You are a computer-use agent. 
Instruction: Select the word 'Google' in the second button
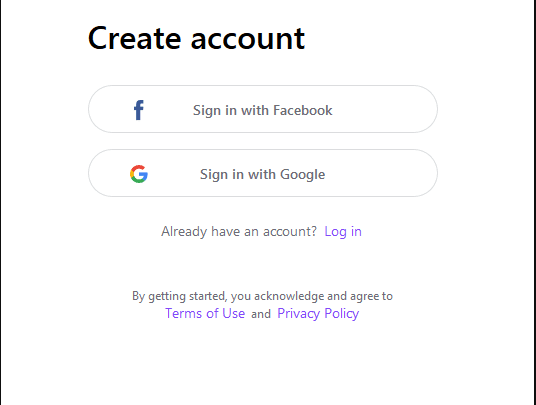coord(303,175)
